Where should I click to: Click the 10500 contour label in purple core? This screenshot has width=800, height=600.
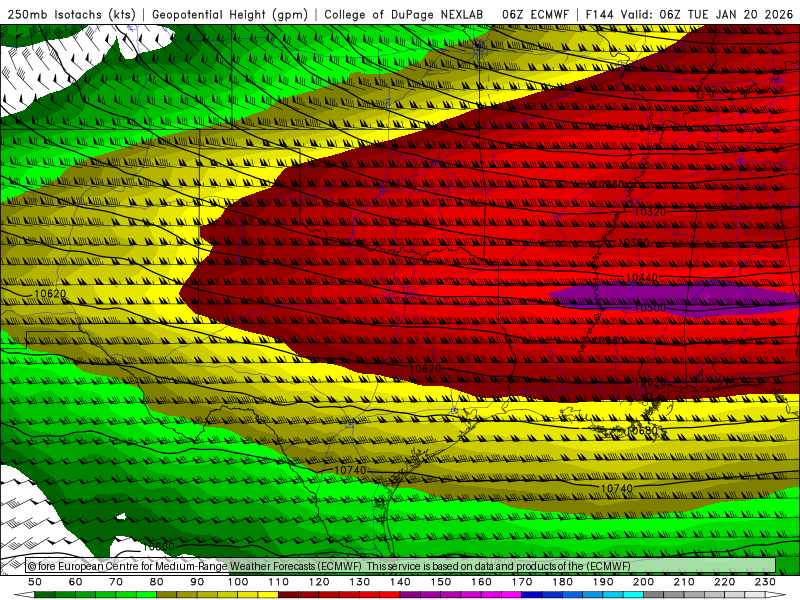(x=649, y=308)
